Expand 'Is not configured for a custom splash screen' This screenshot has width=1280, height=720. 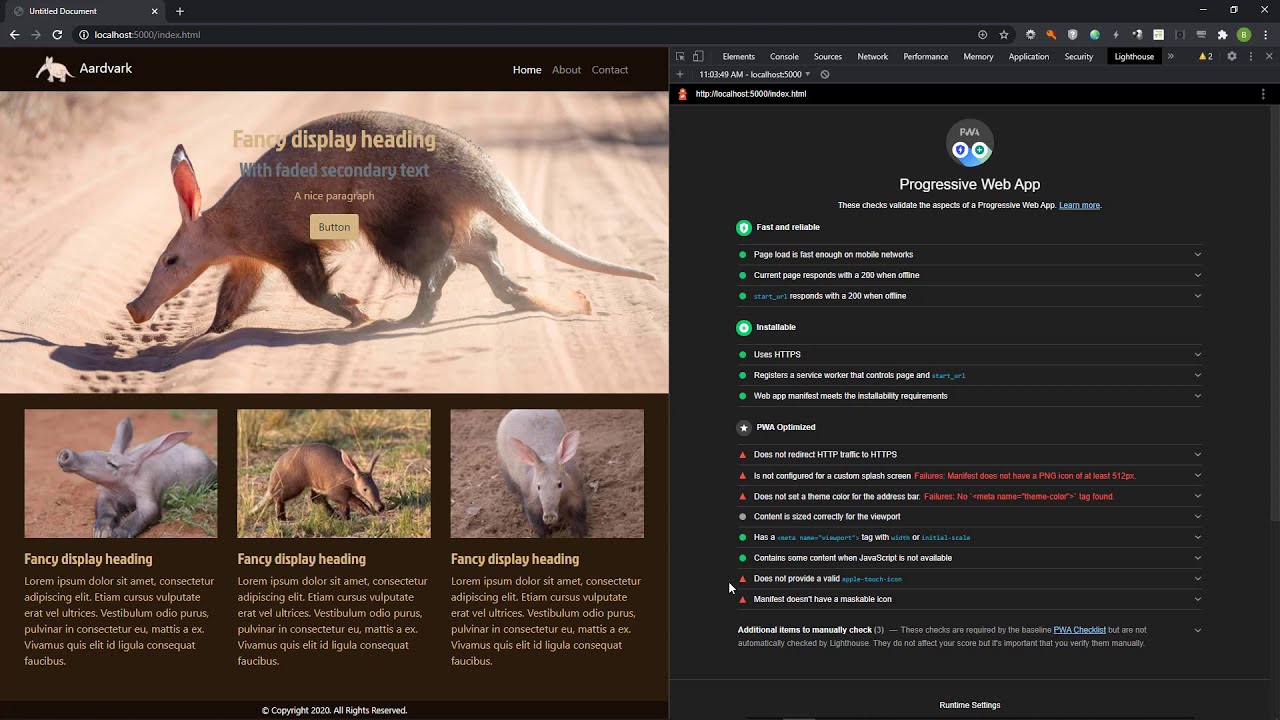(970, 476)
